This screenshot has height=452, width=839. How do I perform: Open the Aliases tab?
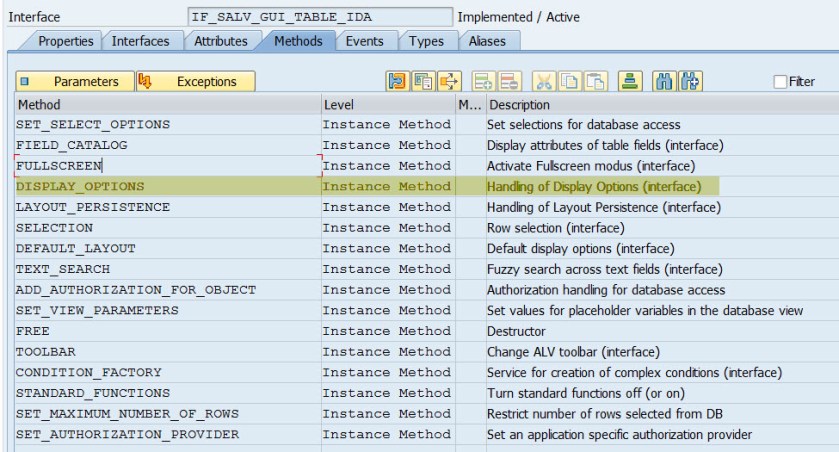coord(487,41)
